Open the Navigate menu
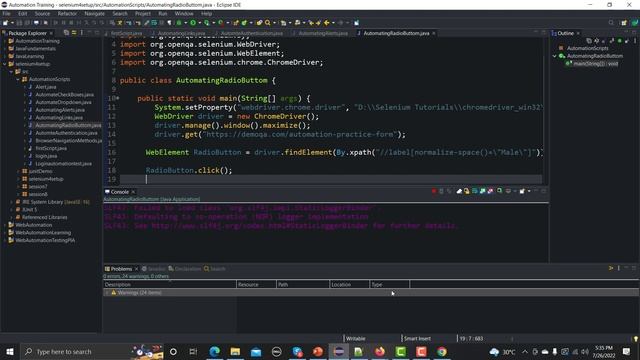Image resolution: width=640 pixels, height=360 pixels. (x=95, y=13)
